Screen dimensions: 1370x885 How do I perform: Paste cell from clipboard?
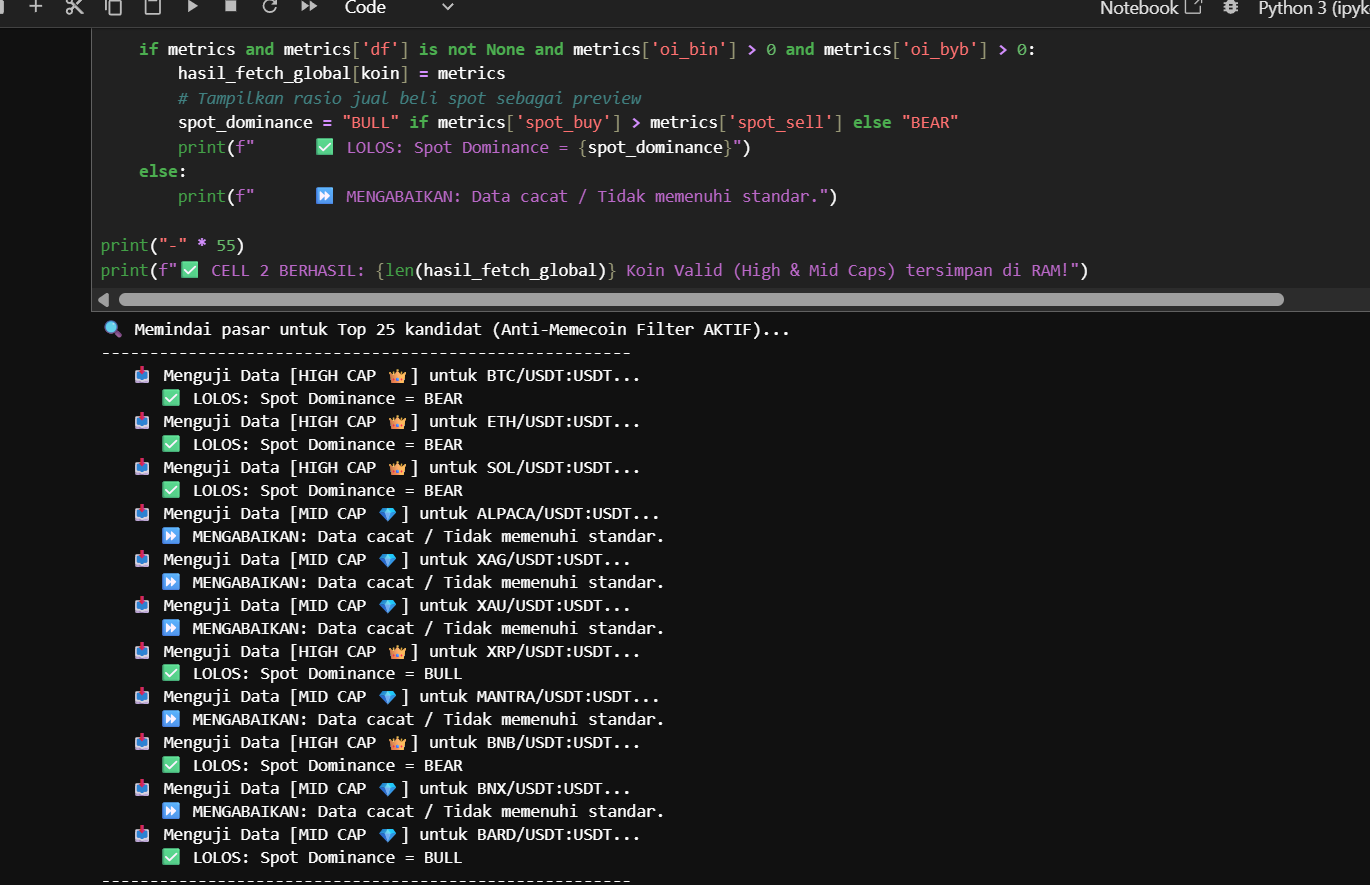tap(152, 7)
